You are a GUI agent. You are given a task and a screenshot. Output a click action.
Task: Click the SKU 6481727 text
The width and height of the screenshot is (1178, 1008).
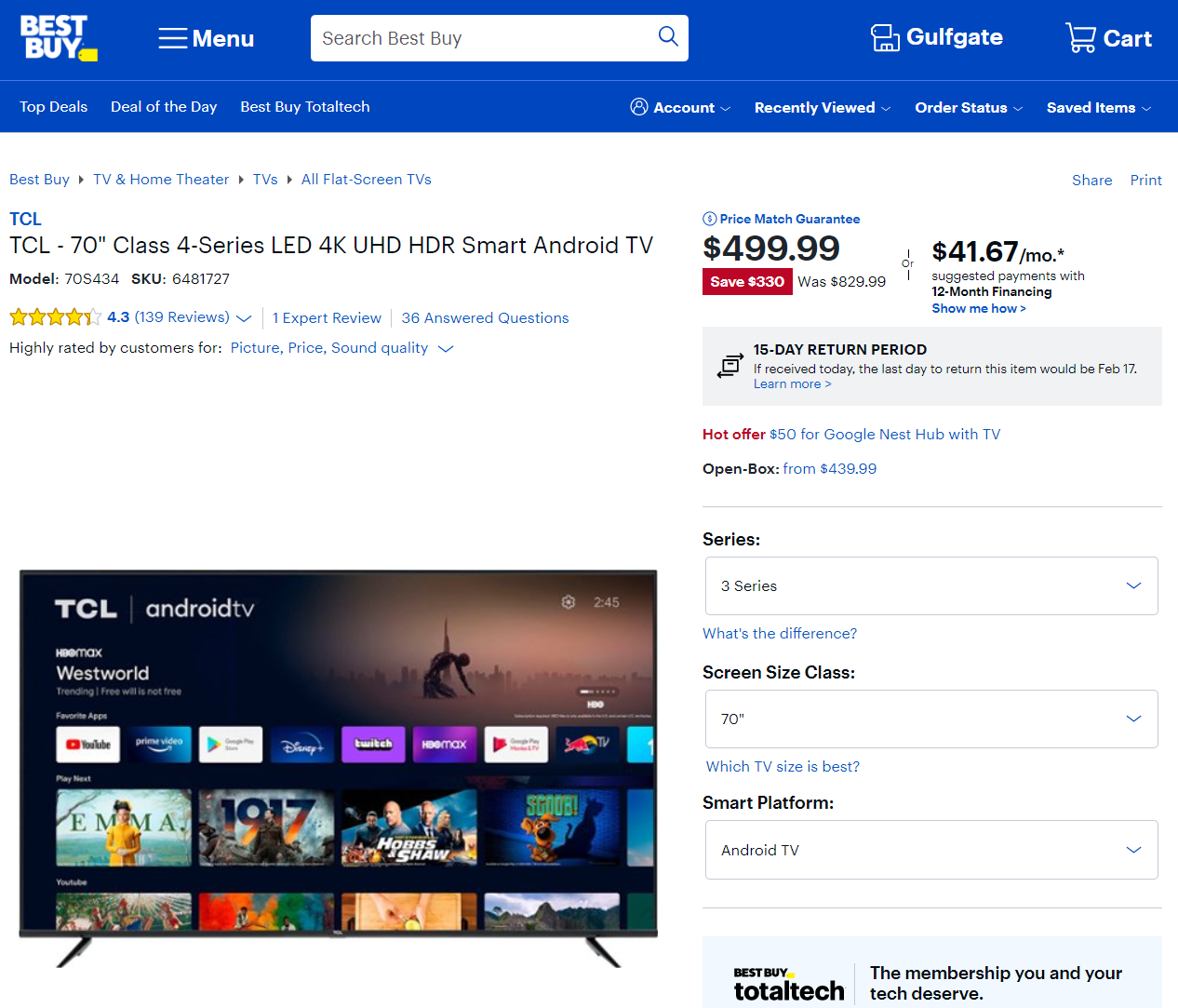(181, 279)
